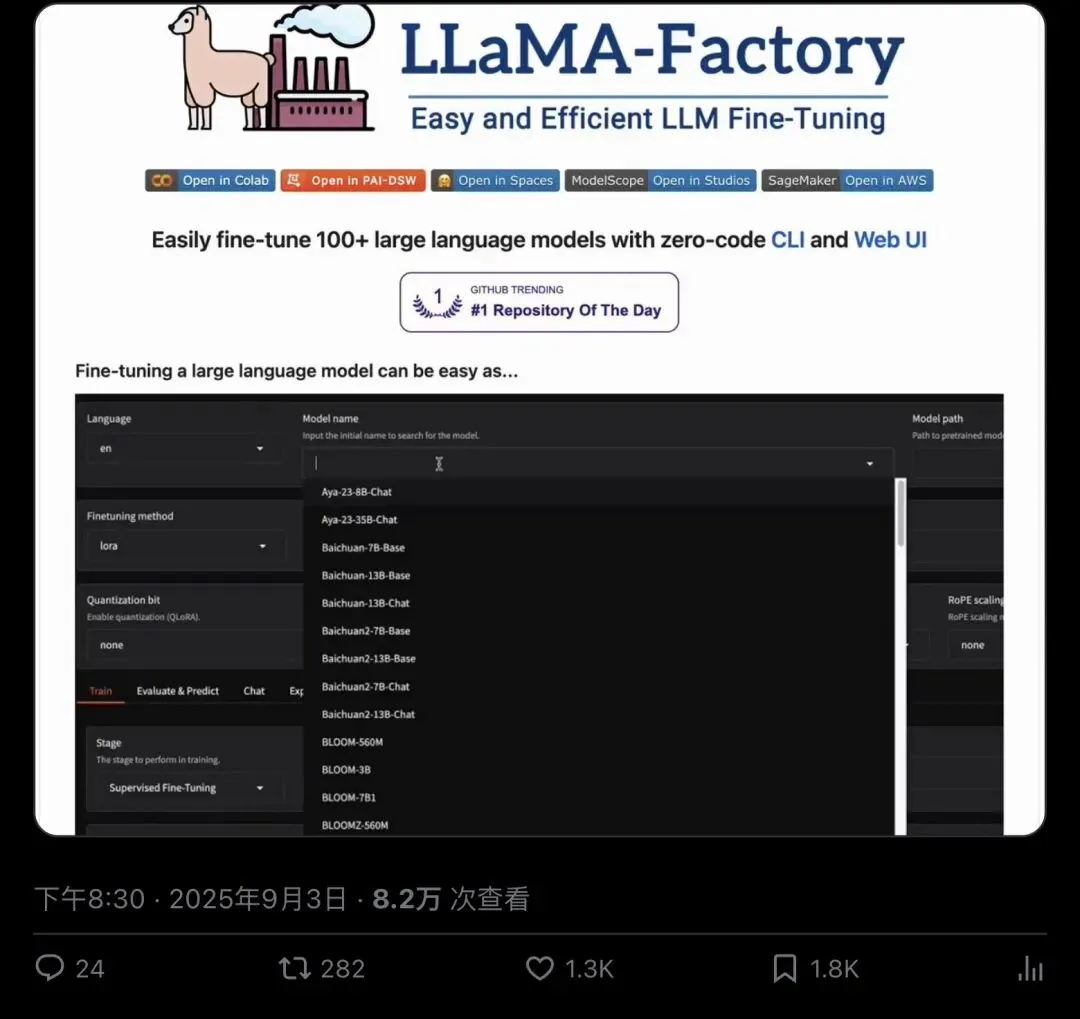Image resolution: width=1080 pixels, height=1019 pixels.
Task: Open the Stage Supervised Fine-Tuning dropdown
Action: point(187,788)
